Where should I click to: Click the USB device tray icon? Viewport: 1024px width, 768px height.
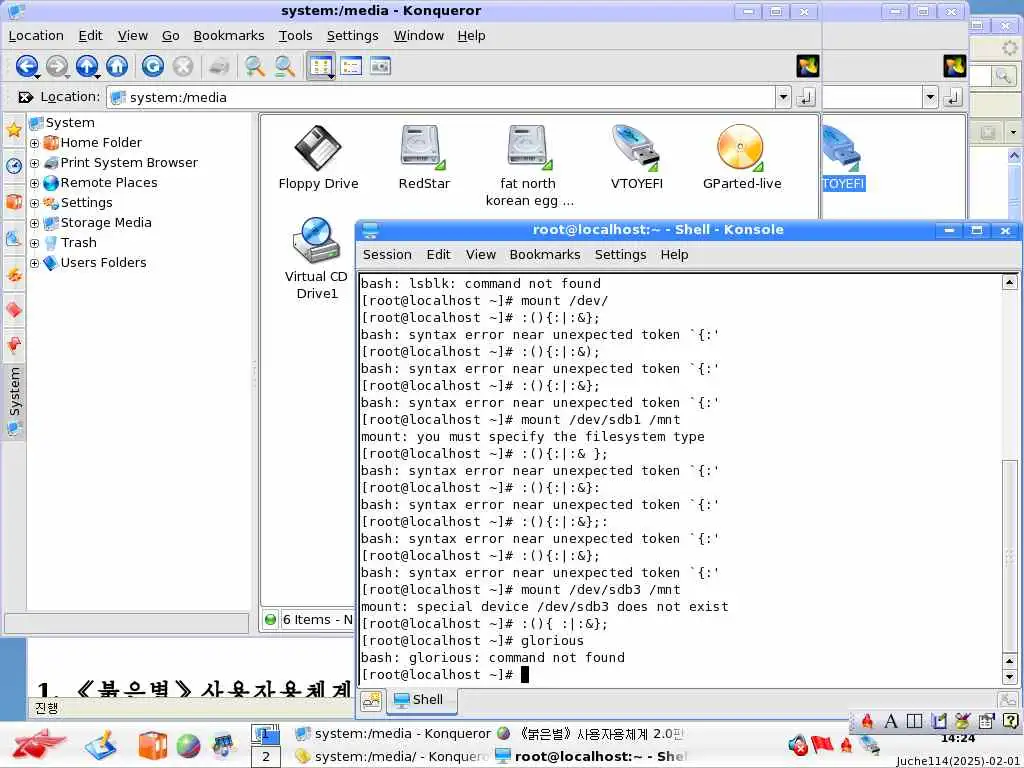point(869,744)
